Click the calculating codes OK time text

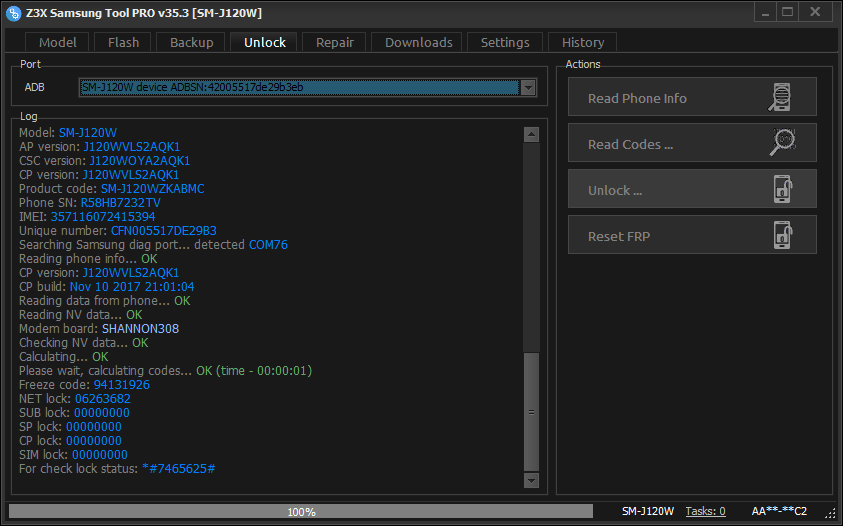(254, 371)
